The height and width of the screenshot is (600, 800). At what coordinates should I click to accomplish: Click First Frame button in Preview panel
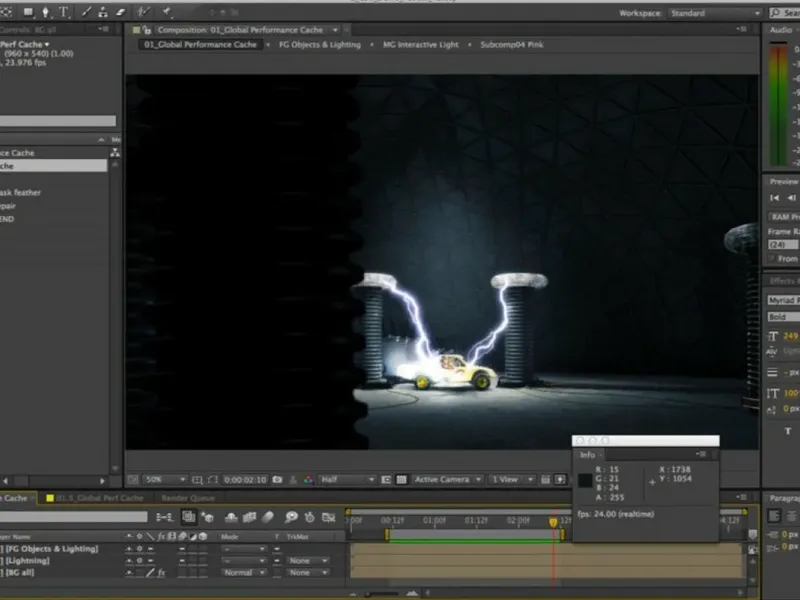pyautogui.click(x=775, y=198)
